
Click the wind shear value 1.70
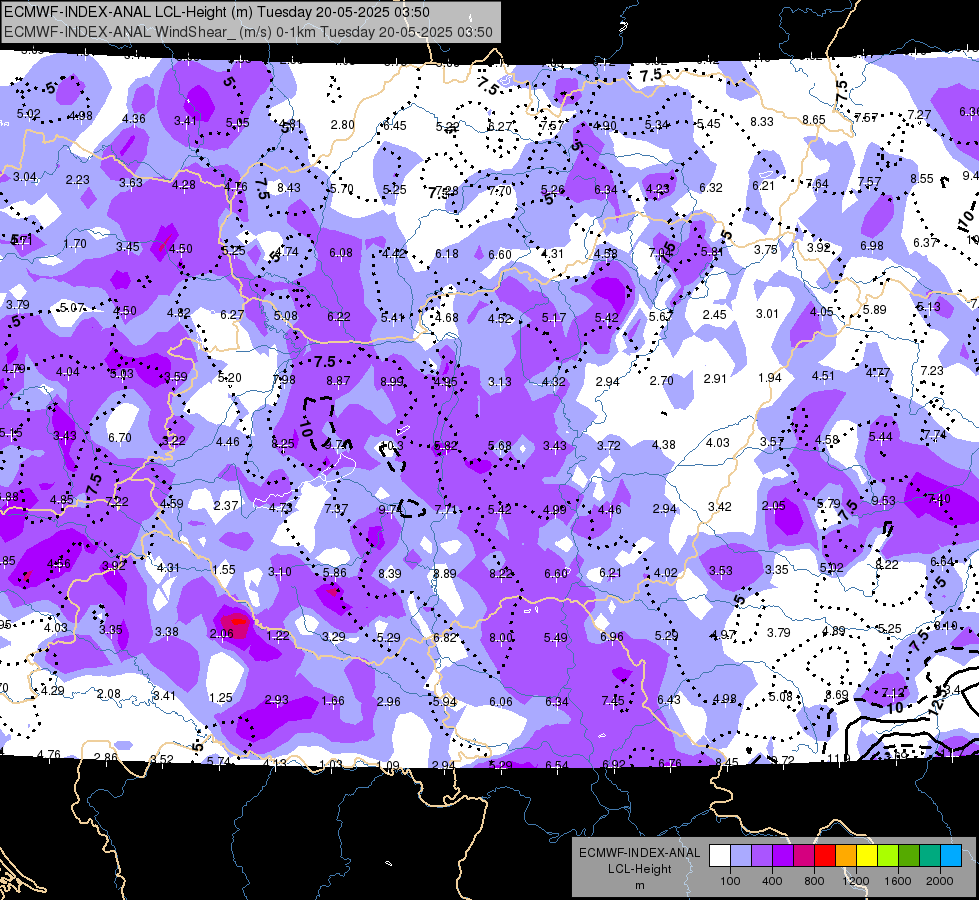click(x=75, y=244)
